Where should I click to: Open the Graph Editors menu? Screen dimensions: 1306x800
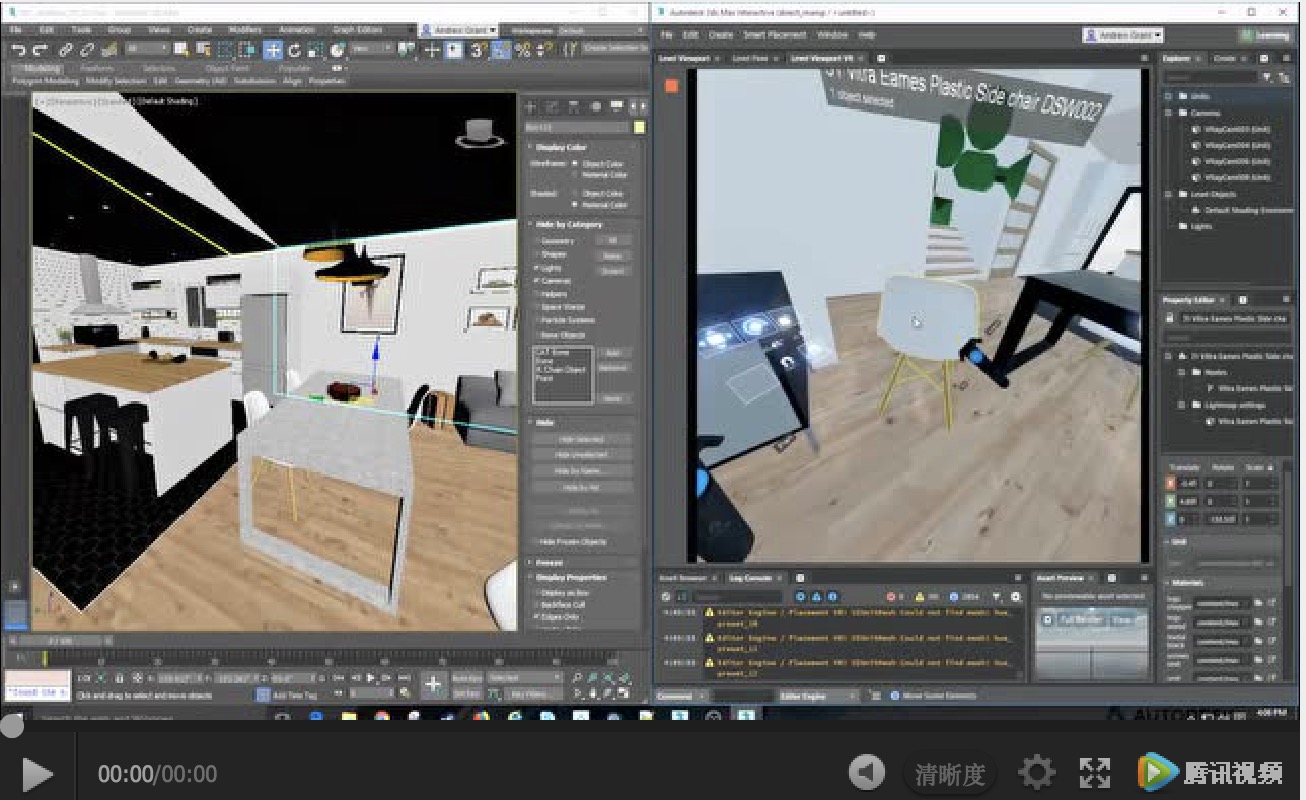click(x=357, y=30)
